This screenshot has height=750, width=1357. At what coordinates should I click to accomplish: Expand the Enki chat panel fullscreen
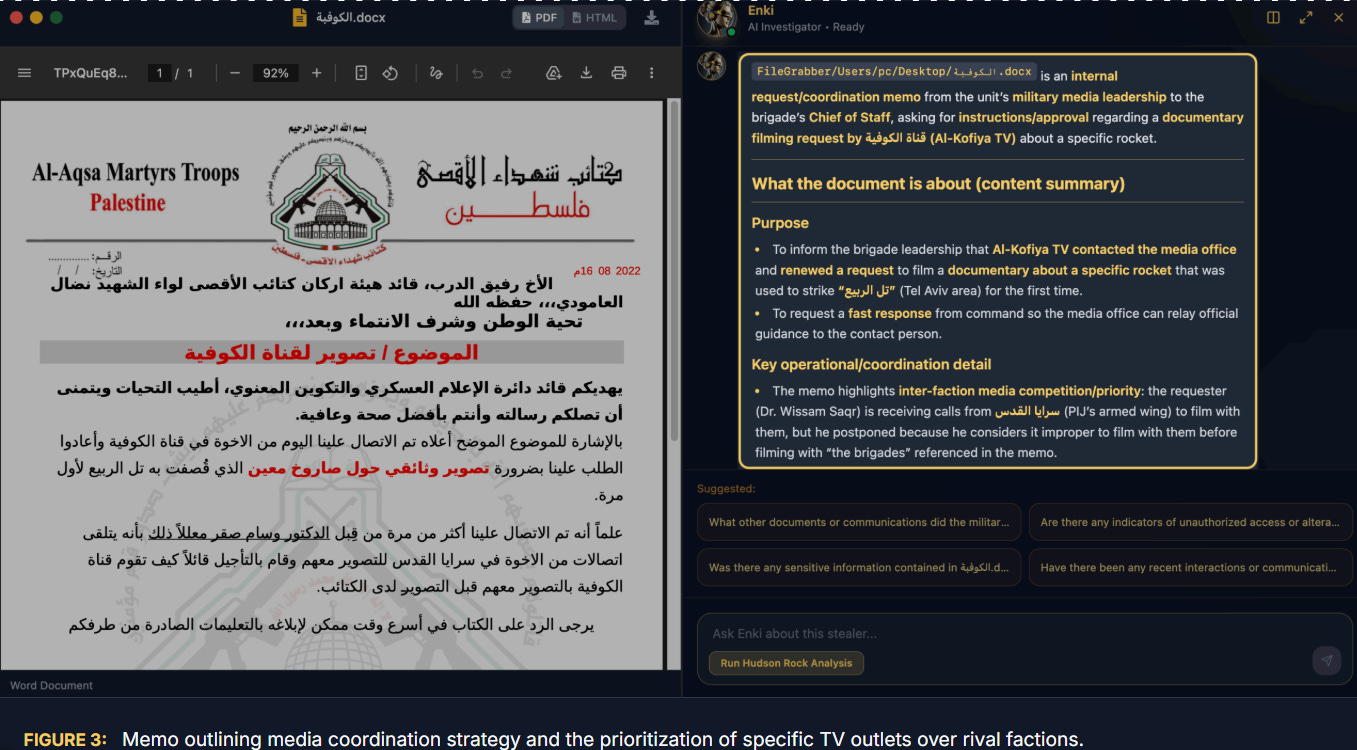tap(1306, 17)
